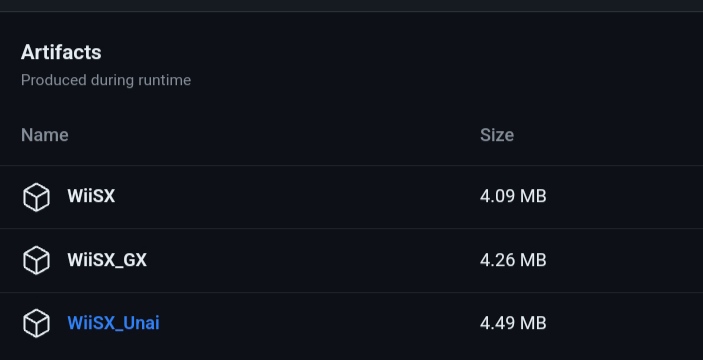Click the 4.09 MB size value

click(x=513, y=196)
